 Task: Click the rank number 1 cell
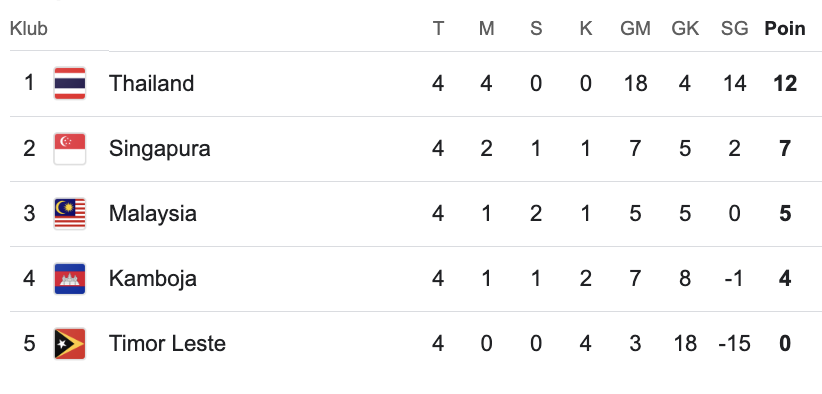(29, 83)
